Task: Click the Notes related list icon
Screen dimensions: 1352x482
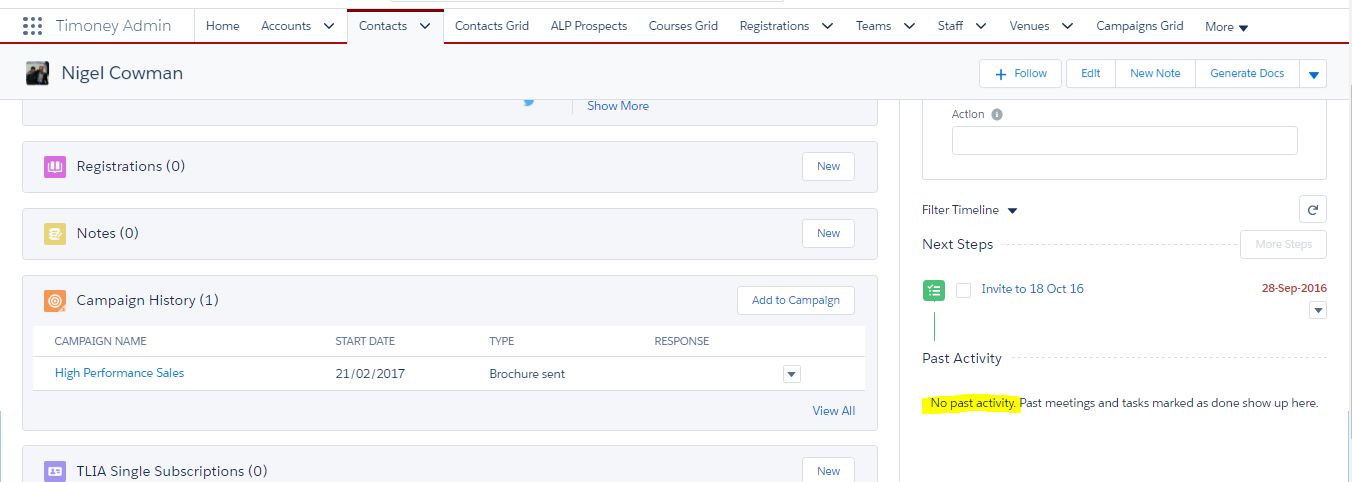Action: point(55,234)
